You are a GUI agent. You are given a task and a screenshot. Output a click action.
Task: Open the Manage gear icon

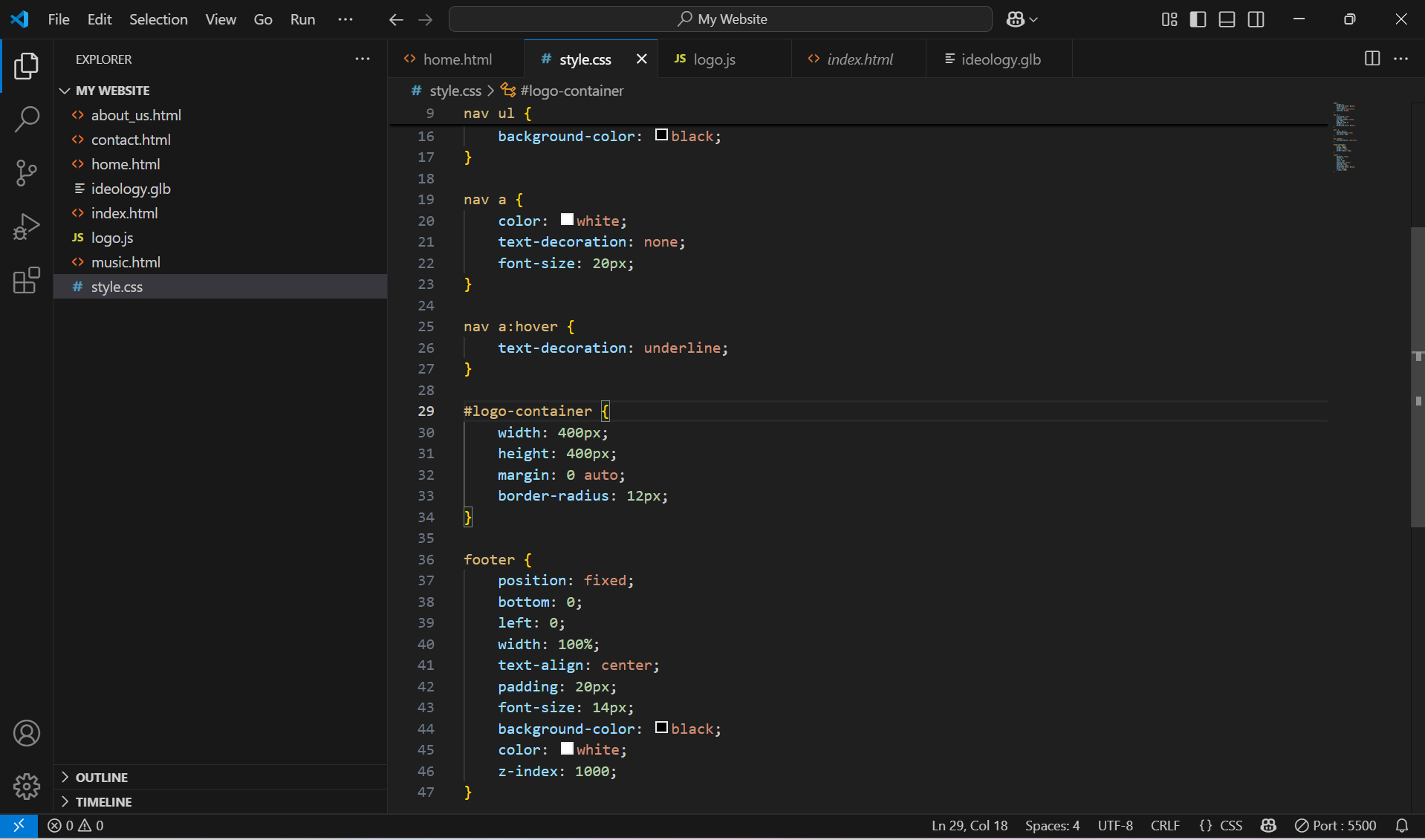(x=26, y=786)
